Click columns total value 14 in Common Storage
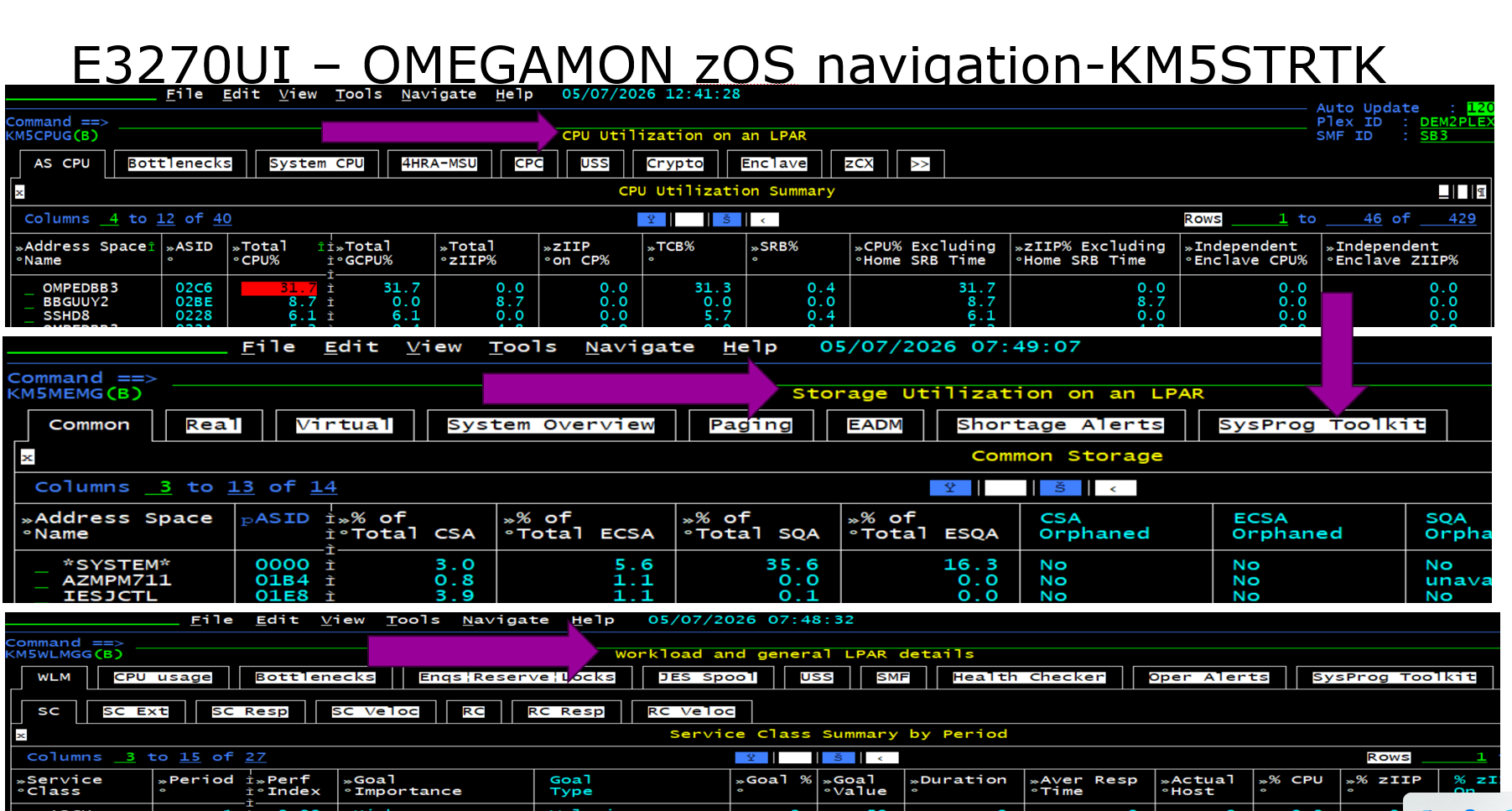1512x811 pixels. (323, 487)
